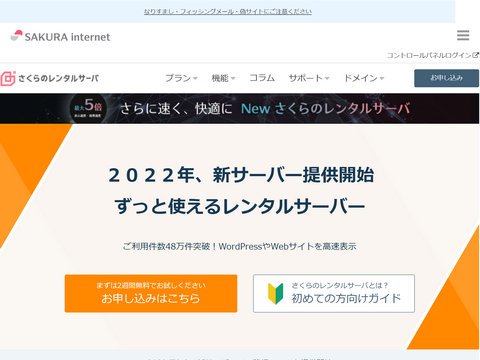Open the 初めての方向けガイド button

pyautogui.click(x=334, y=293)
